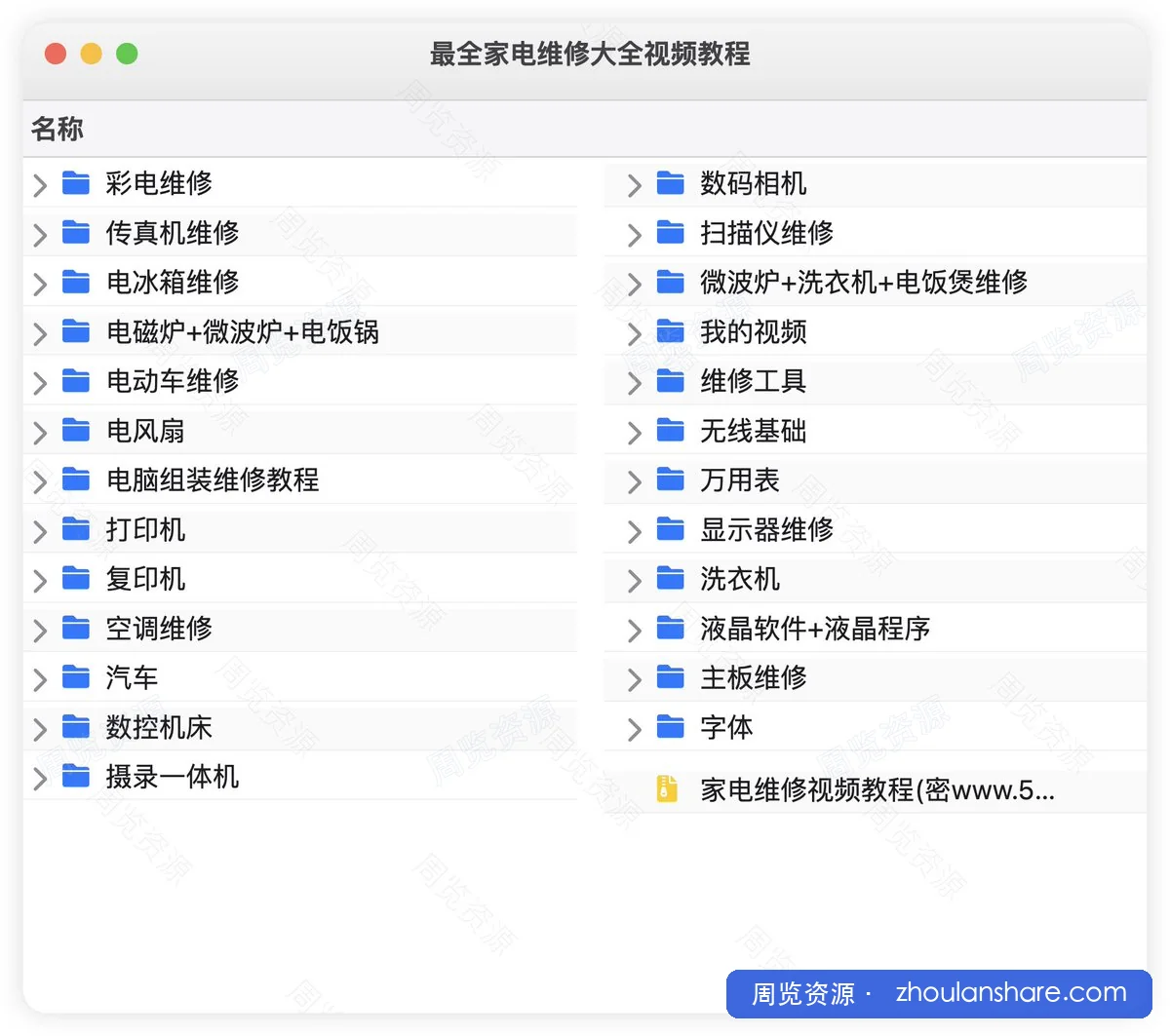Select the 电动车维修 folder name
The height and width of the screenshot is (1036, 1170).
(173, 380)
